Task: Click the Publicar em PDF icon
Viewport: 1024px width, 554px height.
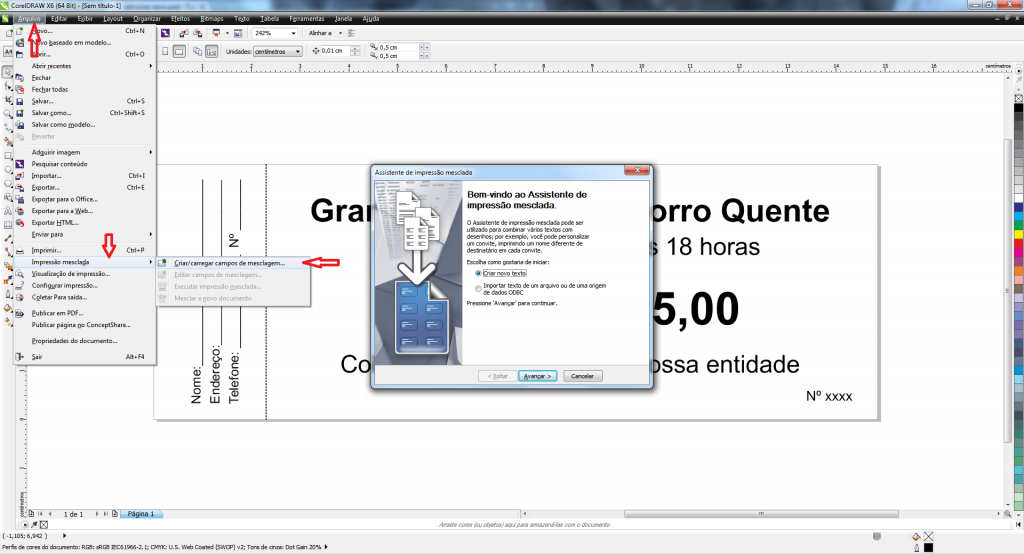Action: click(x=20, y=313)
